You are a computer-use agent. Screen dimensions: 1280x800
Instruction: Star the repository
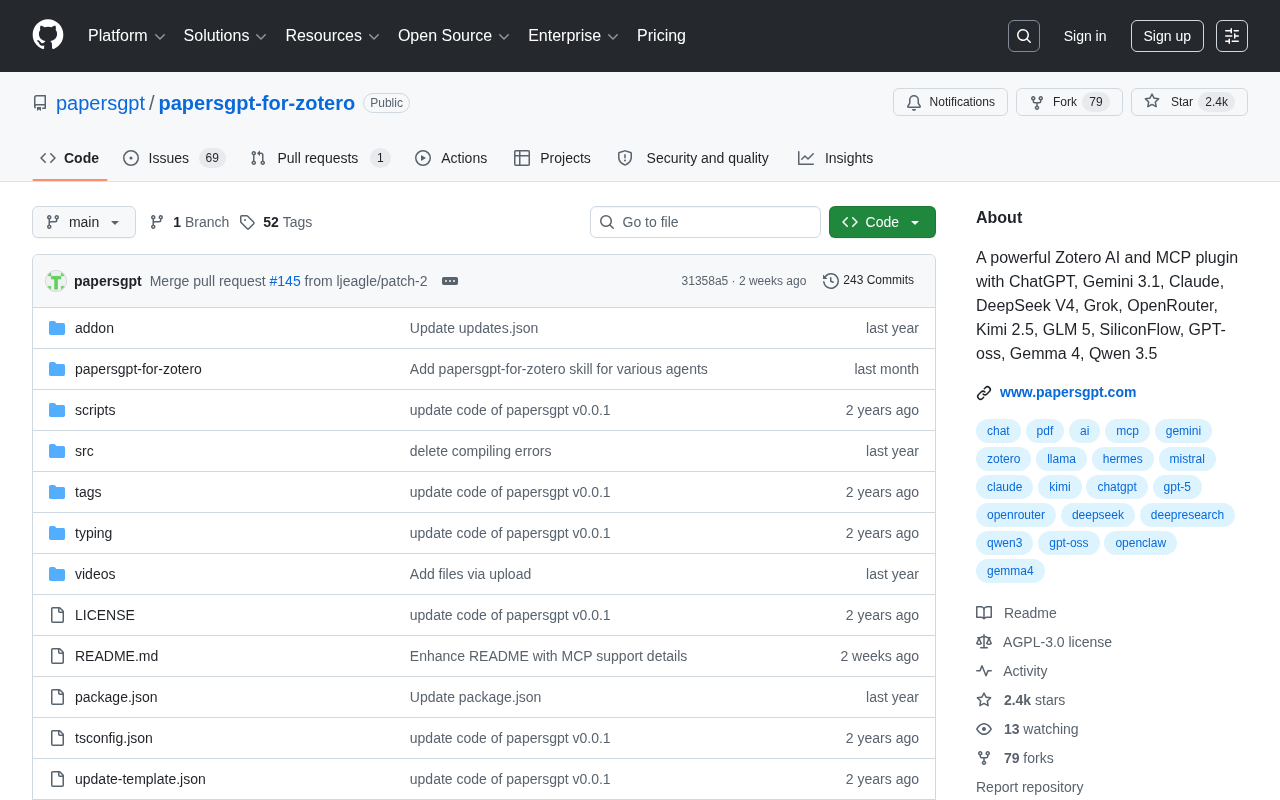pos(1189,102)
